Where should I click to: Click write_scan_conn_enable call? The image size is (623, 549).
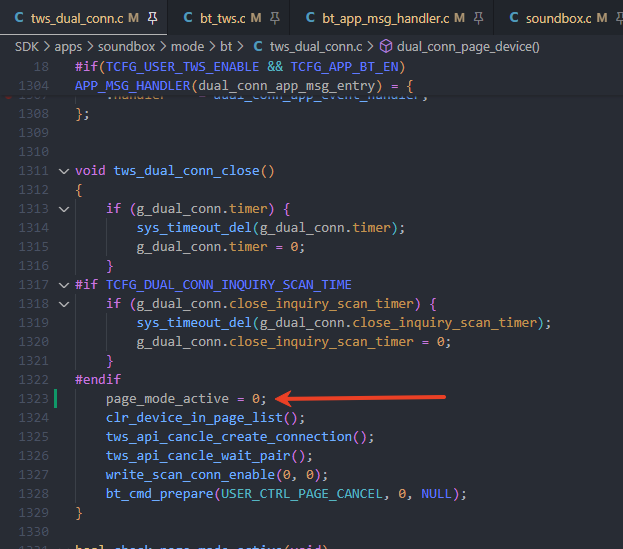[x=190, y=475]
